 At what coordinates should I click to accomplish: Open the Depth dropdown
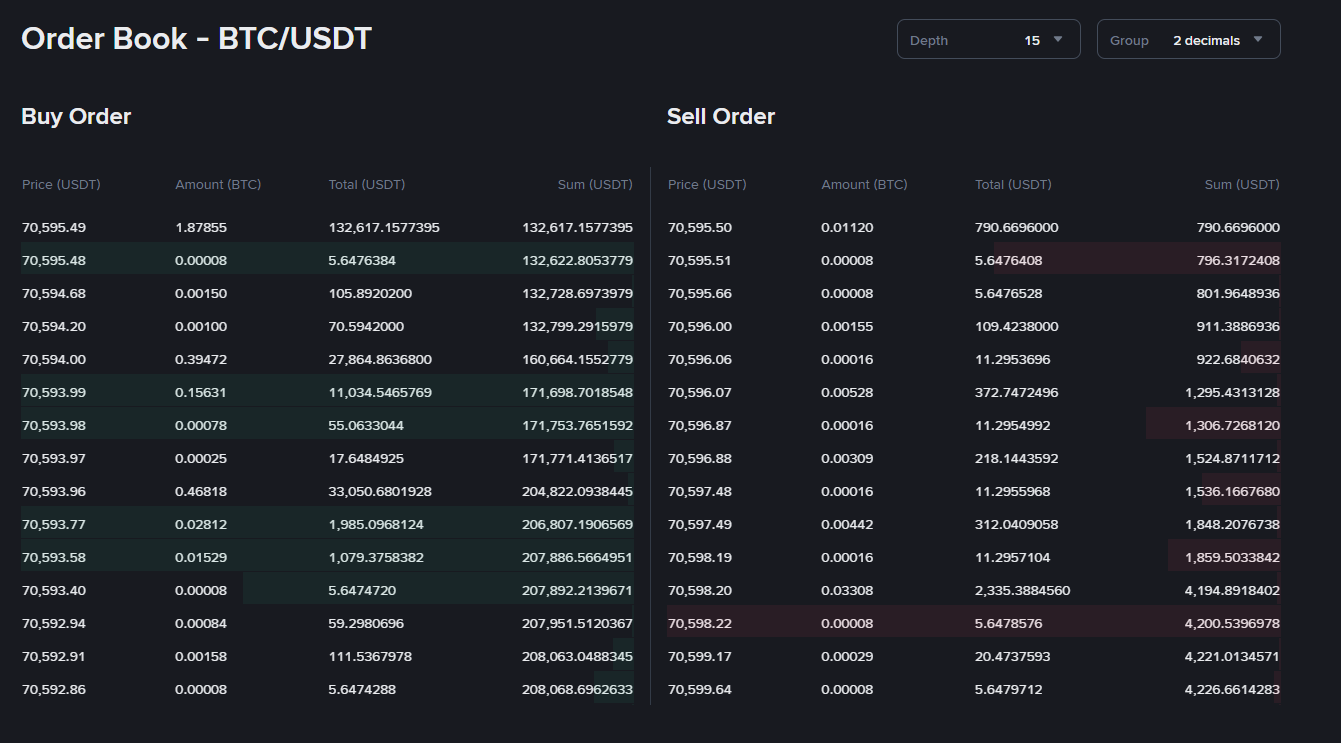[x=987, y=39]
